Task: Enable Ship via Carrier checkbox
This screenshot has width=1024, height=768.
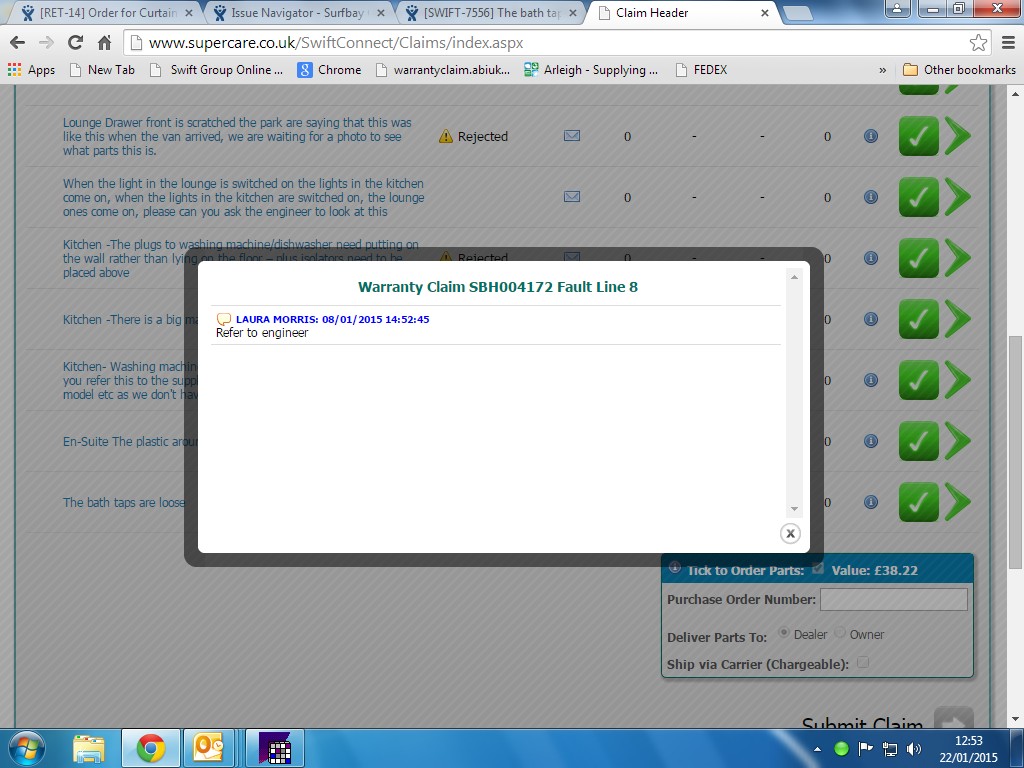Action: click(863, 662)
